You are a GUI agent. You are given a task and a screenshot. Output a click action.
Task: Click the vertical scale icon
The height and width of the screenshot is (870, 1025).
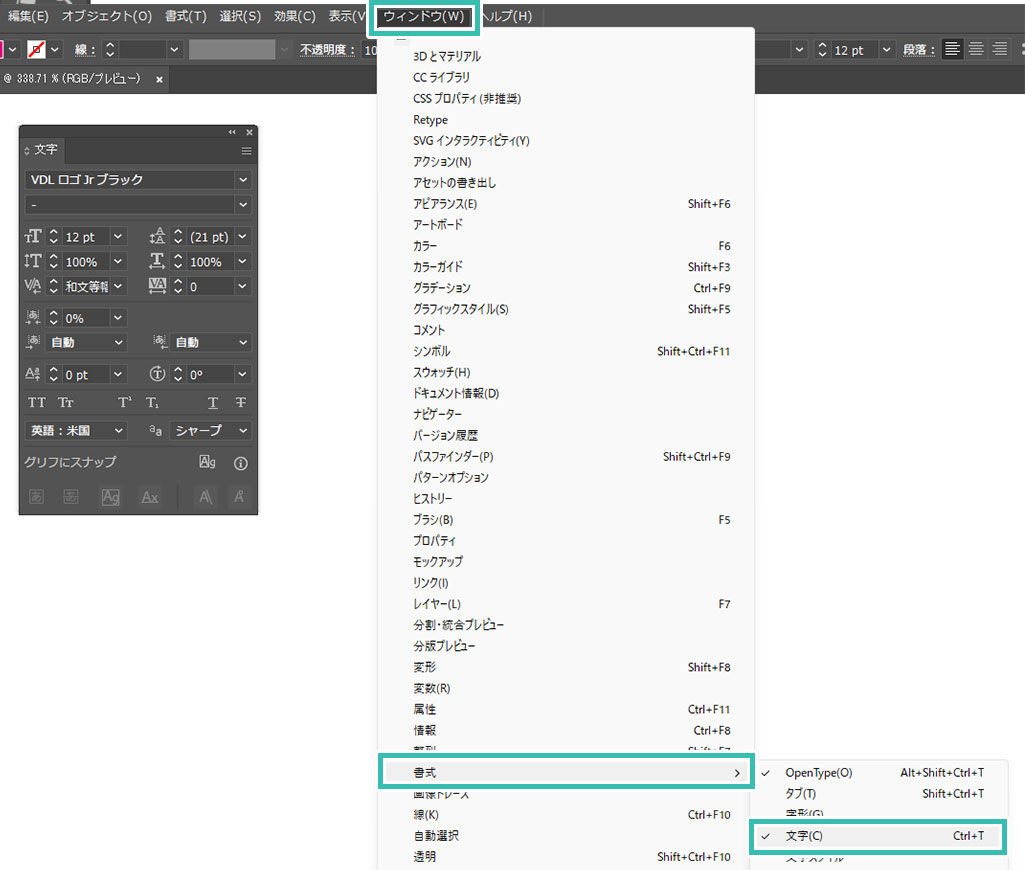point(33,261)
